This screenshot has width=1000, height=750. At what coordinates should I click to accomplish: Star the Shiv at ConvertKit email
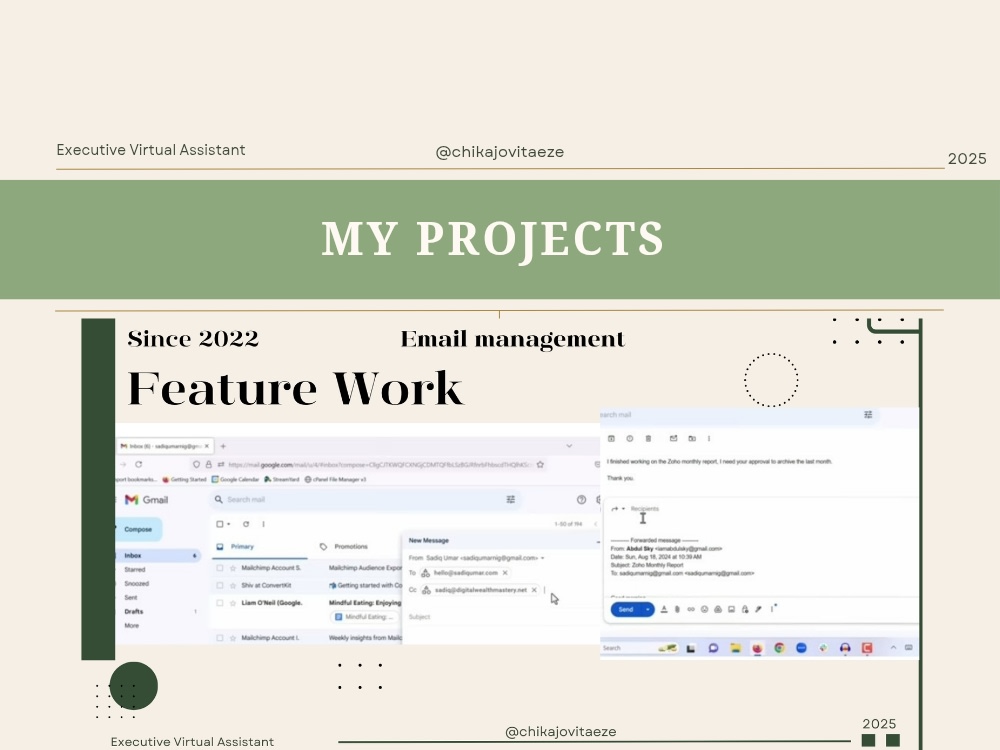(x=233, y=585)
